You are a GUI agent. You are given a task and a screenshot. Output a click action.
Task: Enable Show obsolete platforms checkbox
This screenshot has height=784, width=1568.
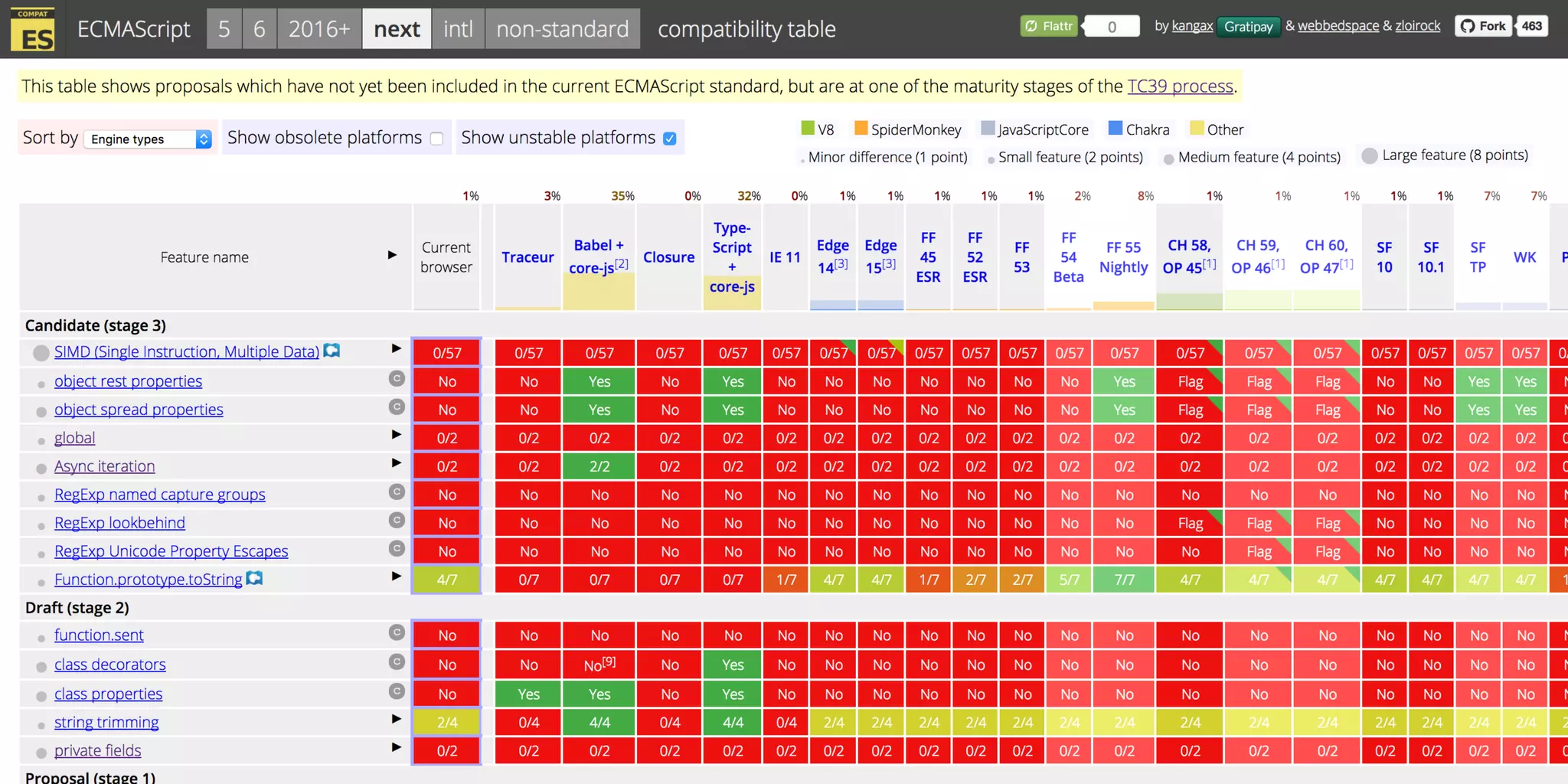[436, 139]
